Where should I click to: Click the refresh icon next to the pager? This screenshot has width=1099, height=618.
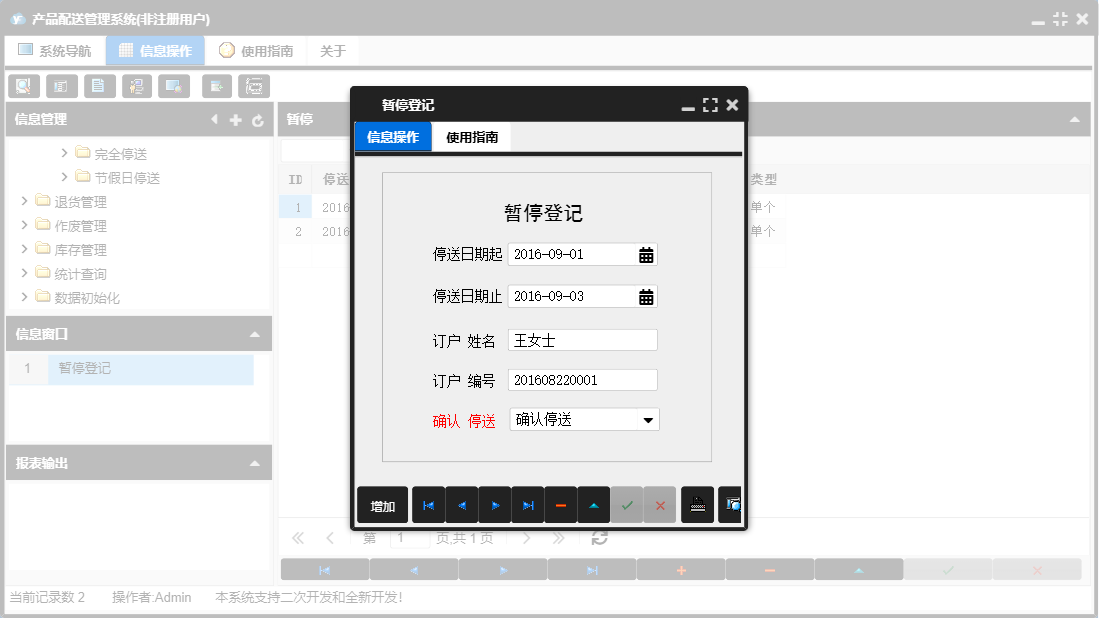click(x=598, y=537)
